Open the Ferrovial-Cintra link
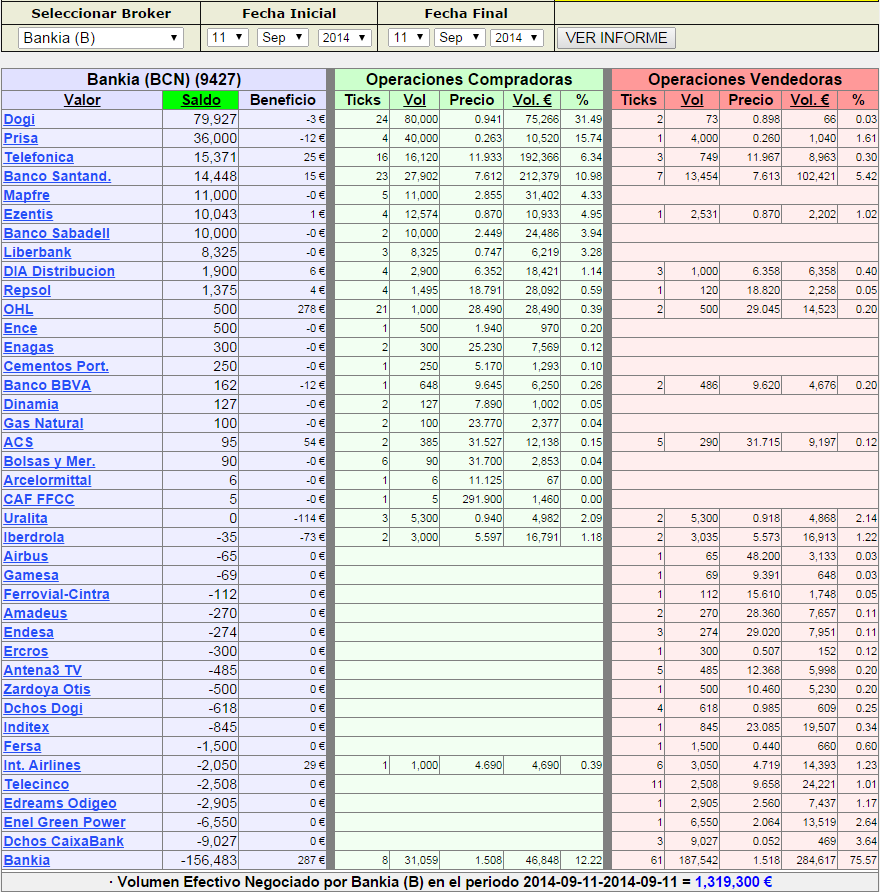Image resolution: width=881 pixels, height=892 pixels. (57, 594)
